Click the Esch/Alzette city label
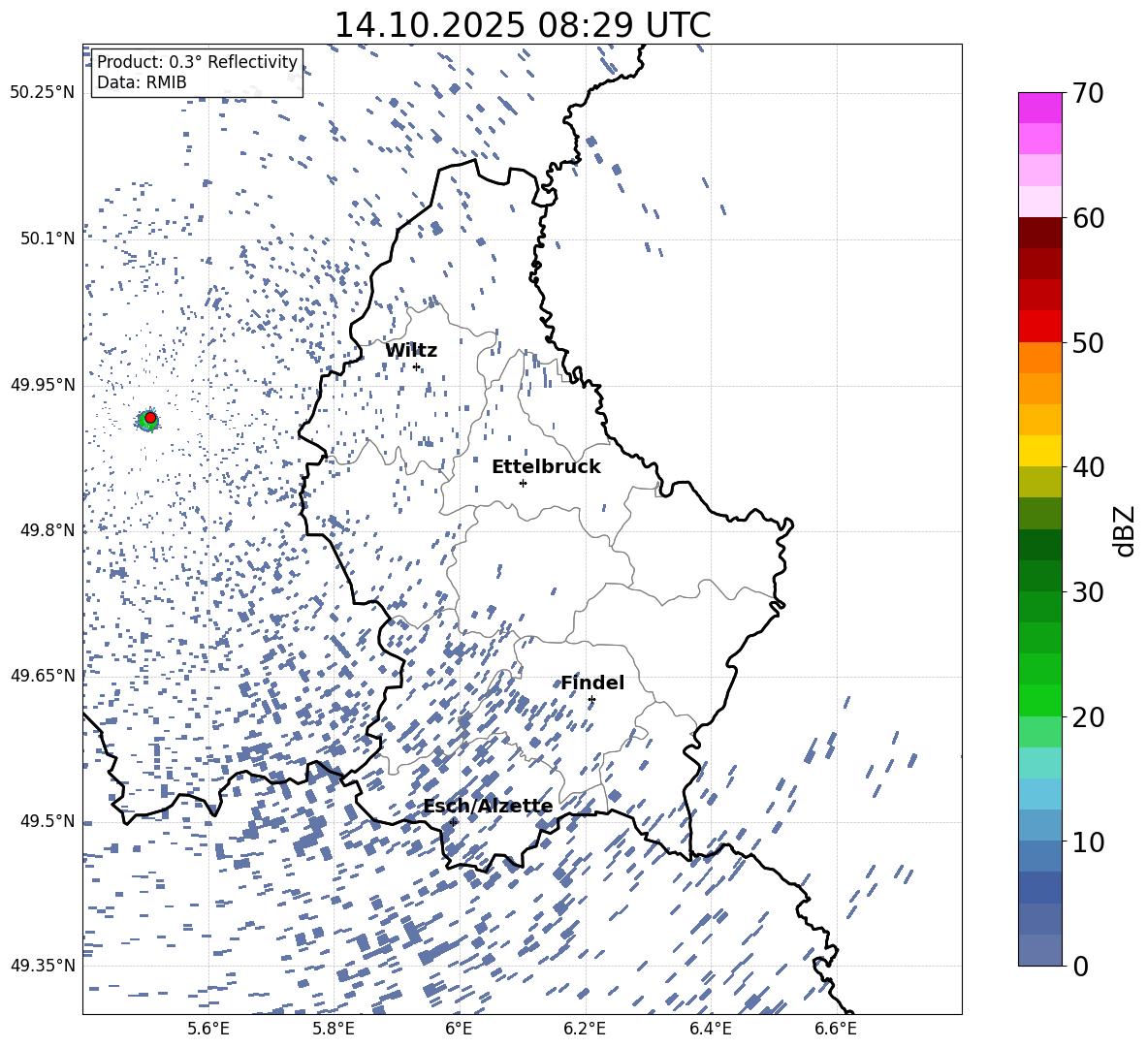The height and width of the screenshot is (1048, 1148). pyautogui.click(x=488, y=807)
